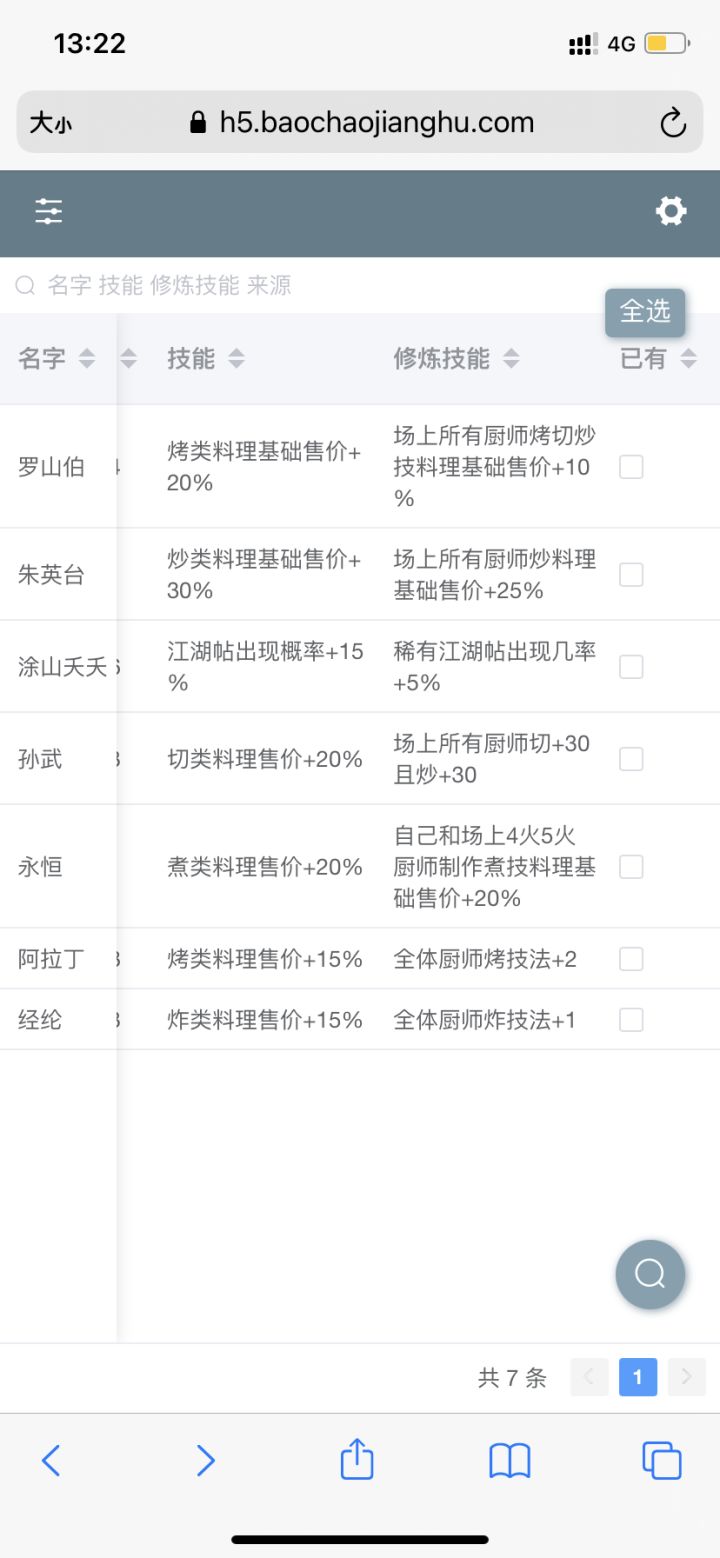Reload the page in Safari

click(673, 123)
